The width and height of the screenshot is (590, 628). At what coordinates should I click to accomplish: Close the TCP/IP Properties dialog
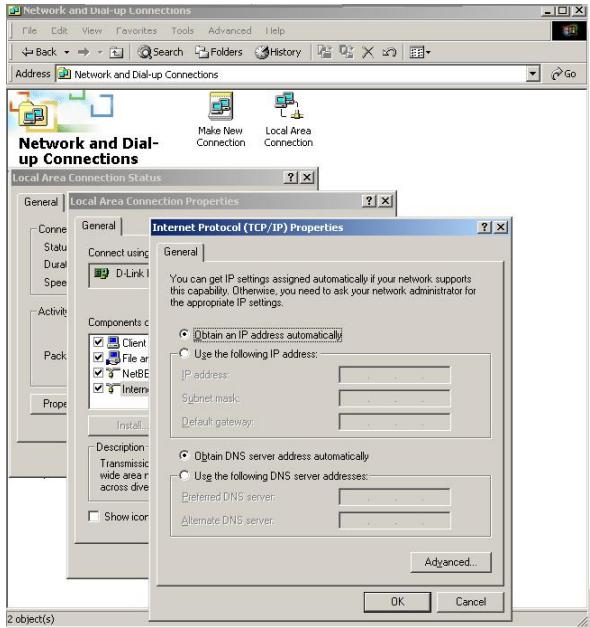pos(501,227)
